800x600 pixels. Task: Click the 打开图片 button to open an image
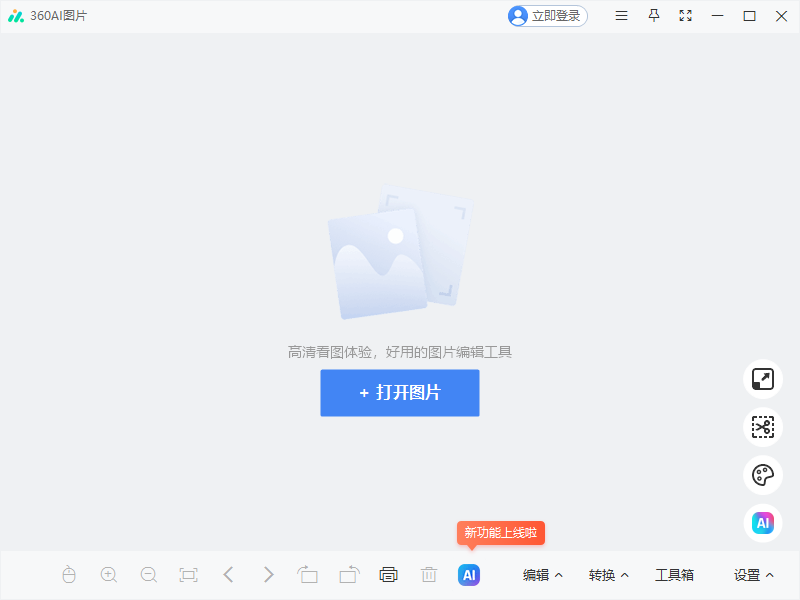[x=400, y=393]
